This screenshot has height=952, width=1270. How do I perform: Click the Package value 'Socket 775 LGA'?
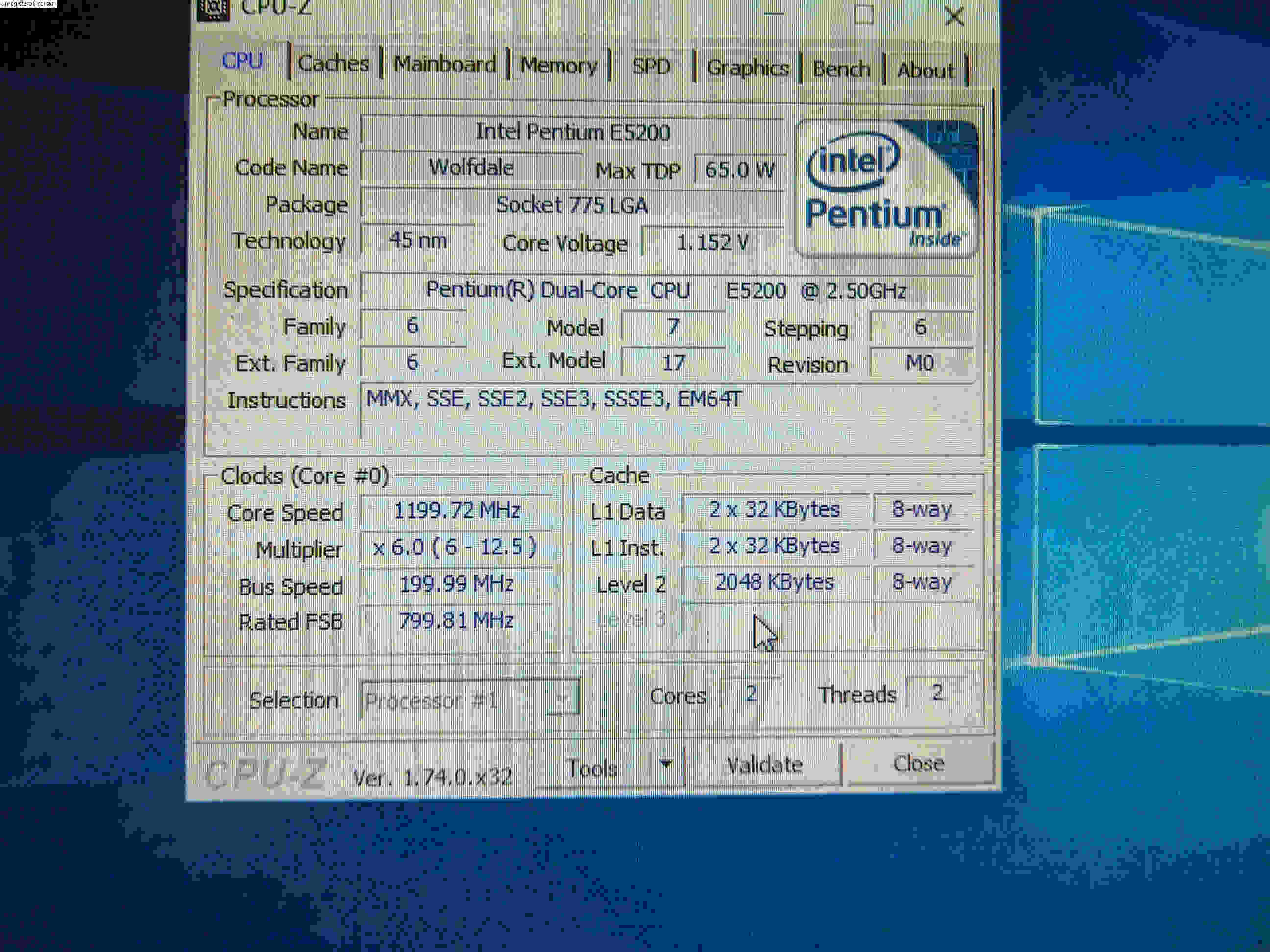pyautogui.click(x=573, y=205)
